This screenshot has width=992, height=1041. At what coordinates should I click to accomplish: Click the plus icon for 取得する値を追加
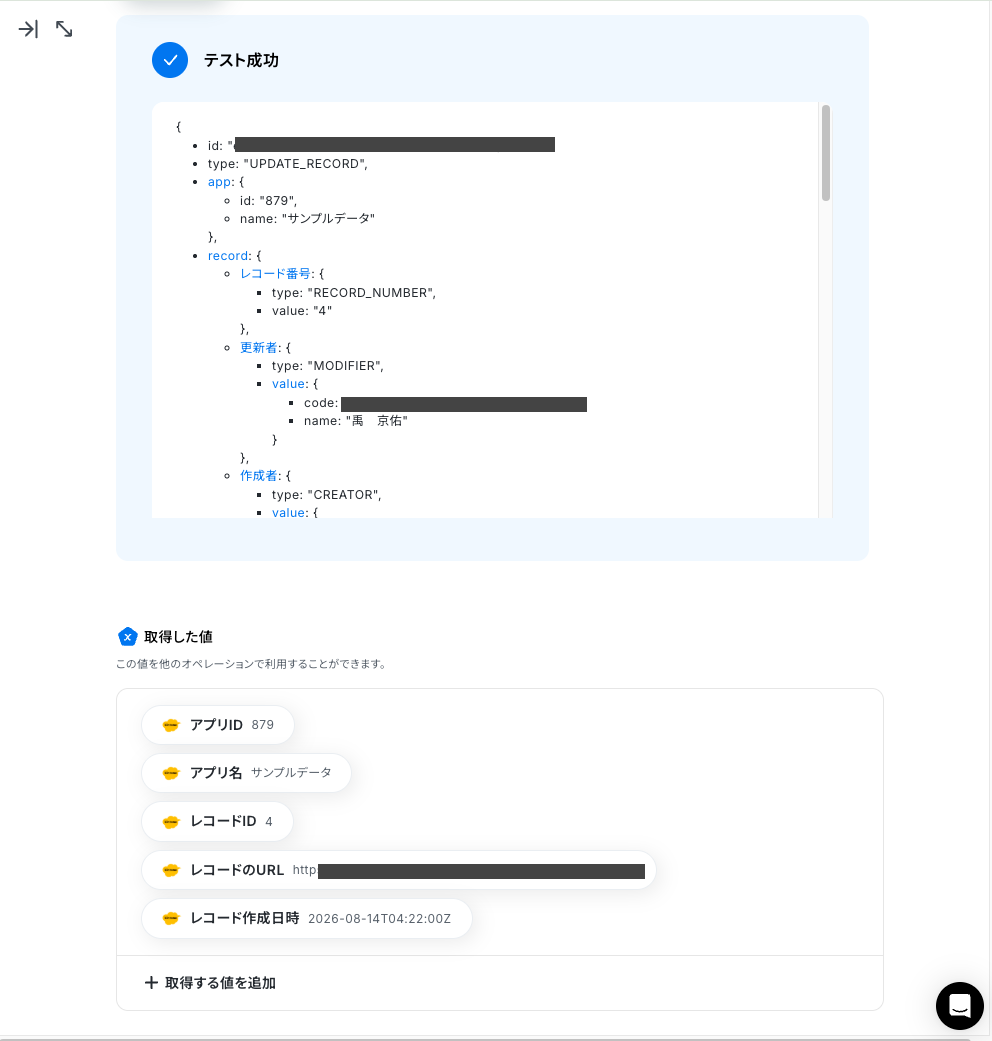tap(151, 983)
